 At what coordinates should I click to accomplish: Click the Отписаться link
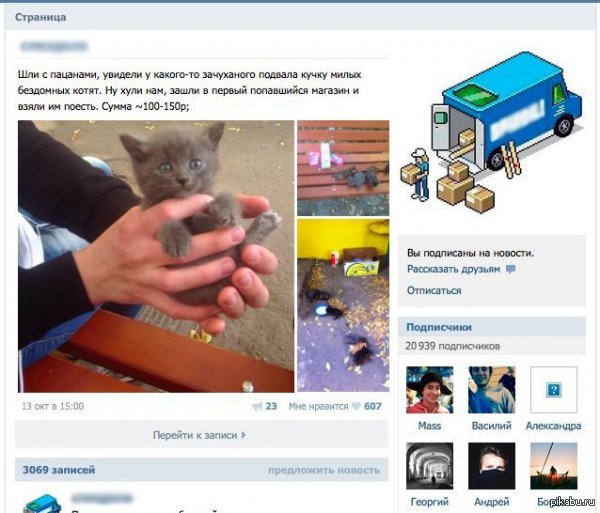[434, 290]
